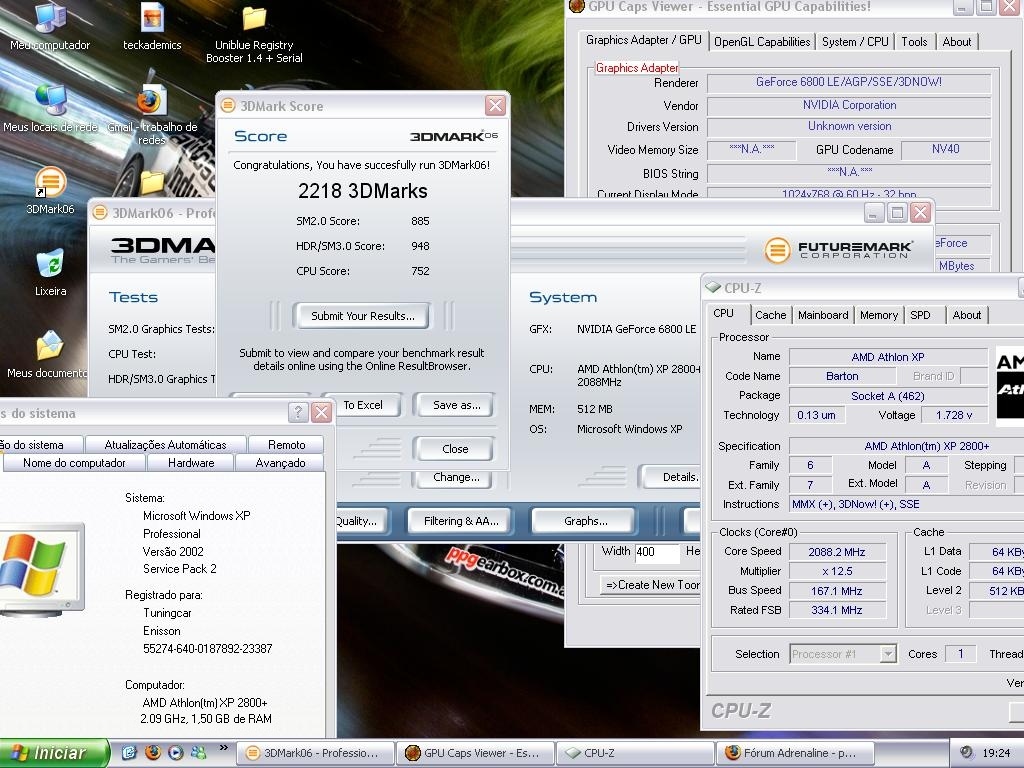1024x768 pixels.
Task: Click Messenger quick launch icon
Action: tap(199, 753)
